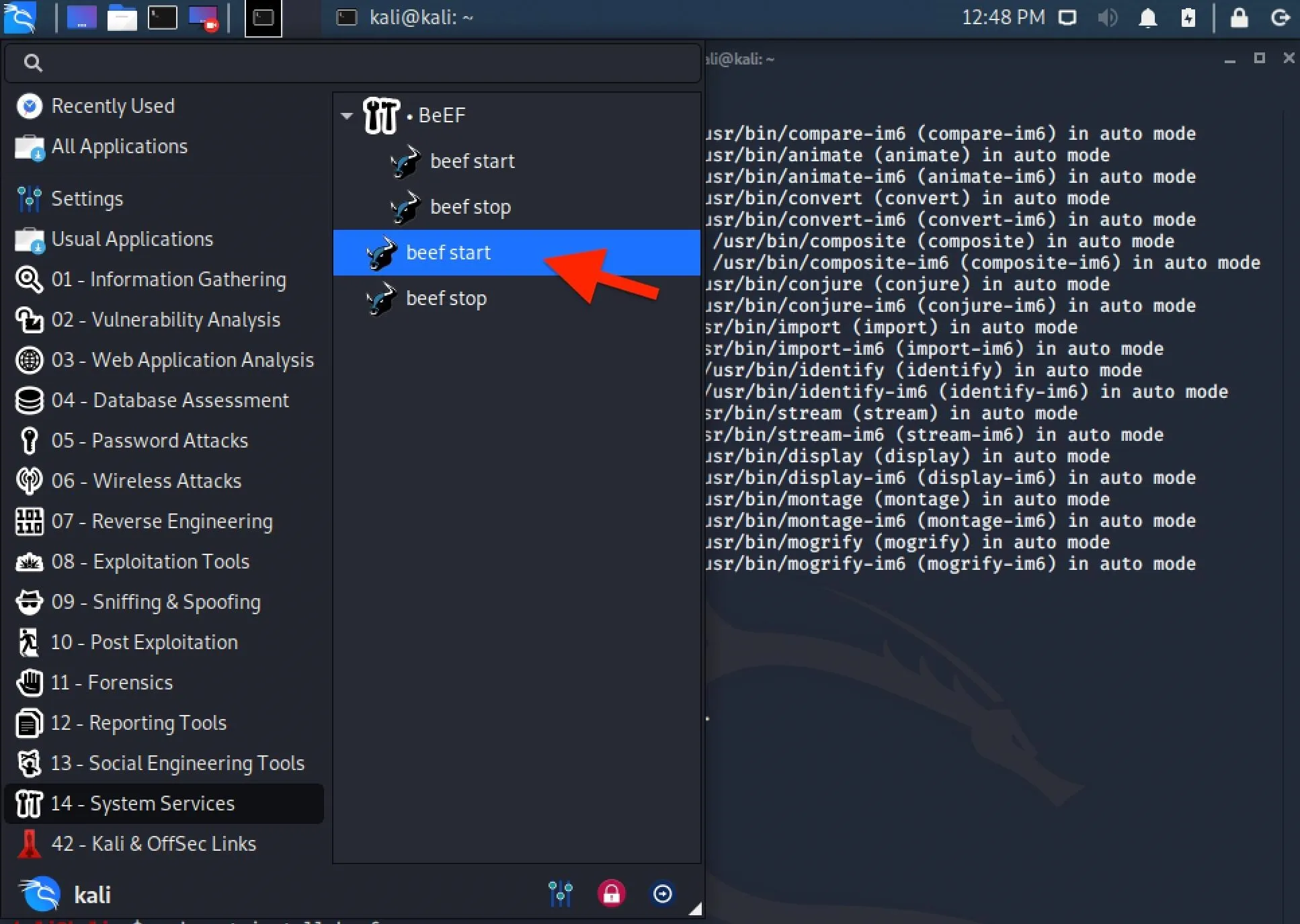Click the red lock screen button in menu footer

[612, 894]
